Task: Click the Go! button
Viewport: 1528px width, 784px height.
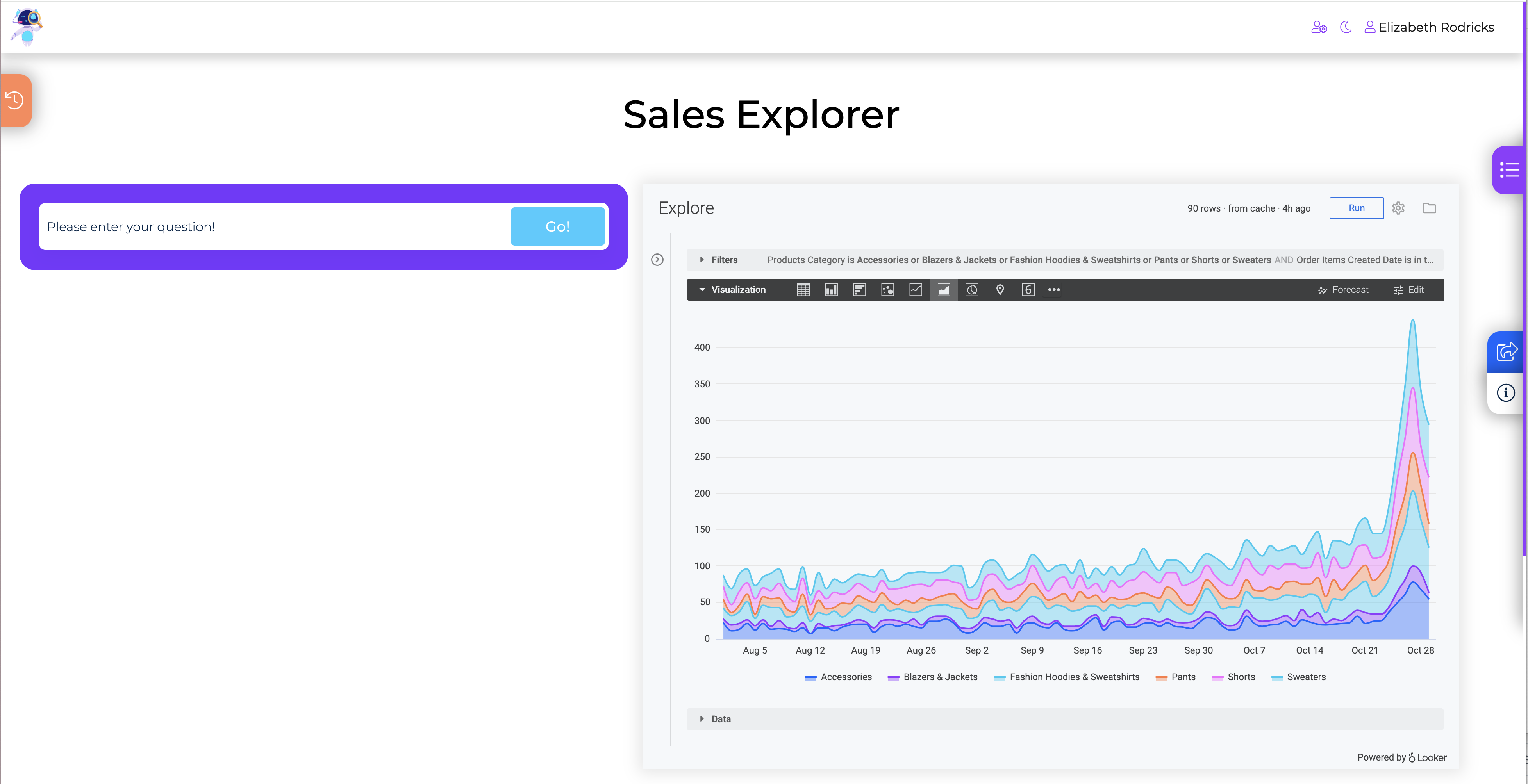Action: pos(558,226)
